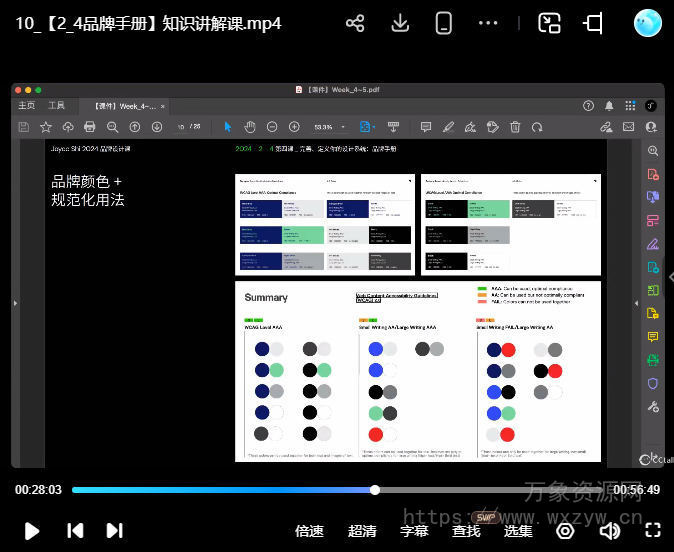Toggle the 字幕 subtitles option
This screenshot has height=552, width=674.
(414, 531)
